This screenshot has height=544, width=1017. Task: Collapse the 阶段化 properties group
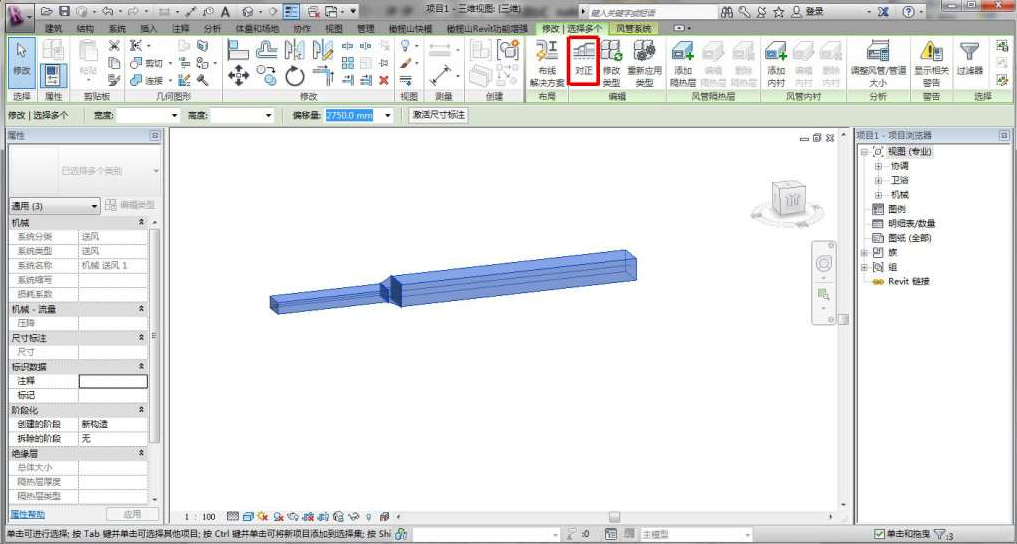click(141, 410)
